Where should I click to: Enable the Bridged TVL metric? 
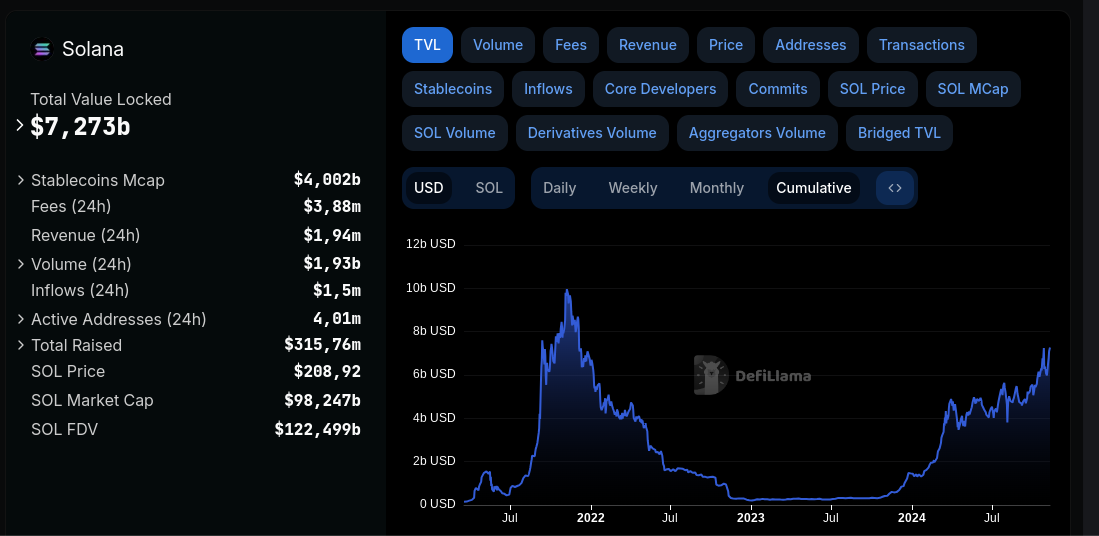click(899, 133)
